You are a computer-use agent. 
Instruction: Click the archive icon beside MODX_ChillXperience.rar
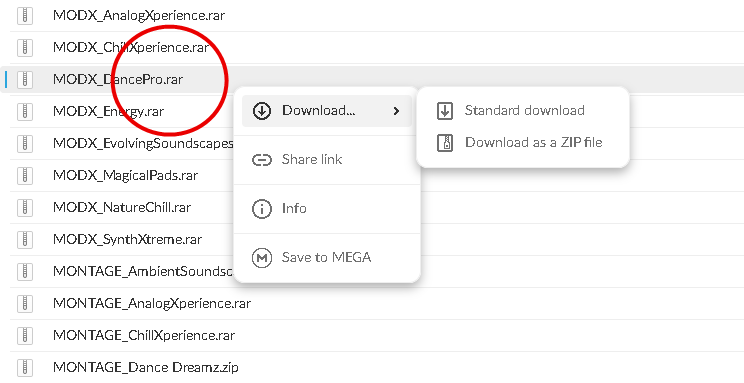25,47
